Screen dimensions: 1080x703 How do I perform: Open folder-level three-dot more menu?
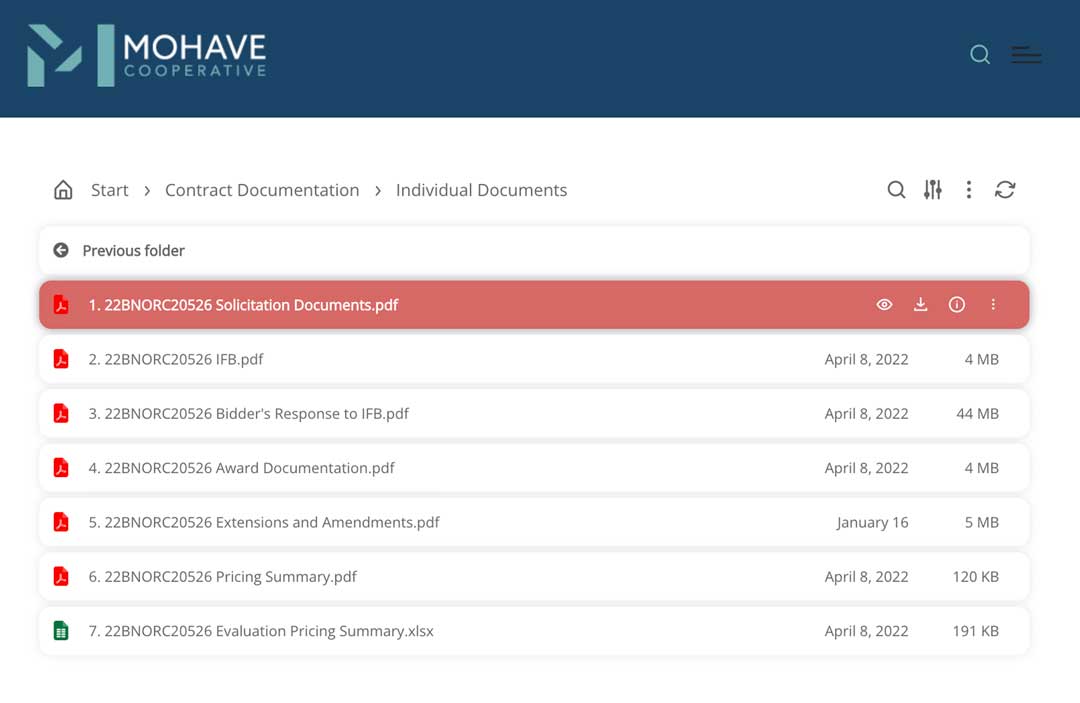[968, 189]
